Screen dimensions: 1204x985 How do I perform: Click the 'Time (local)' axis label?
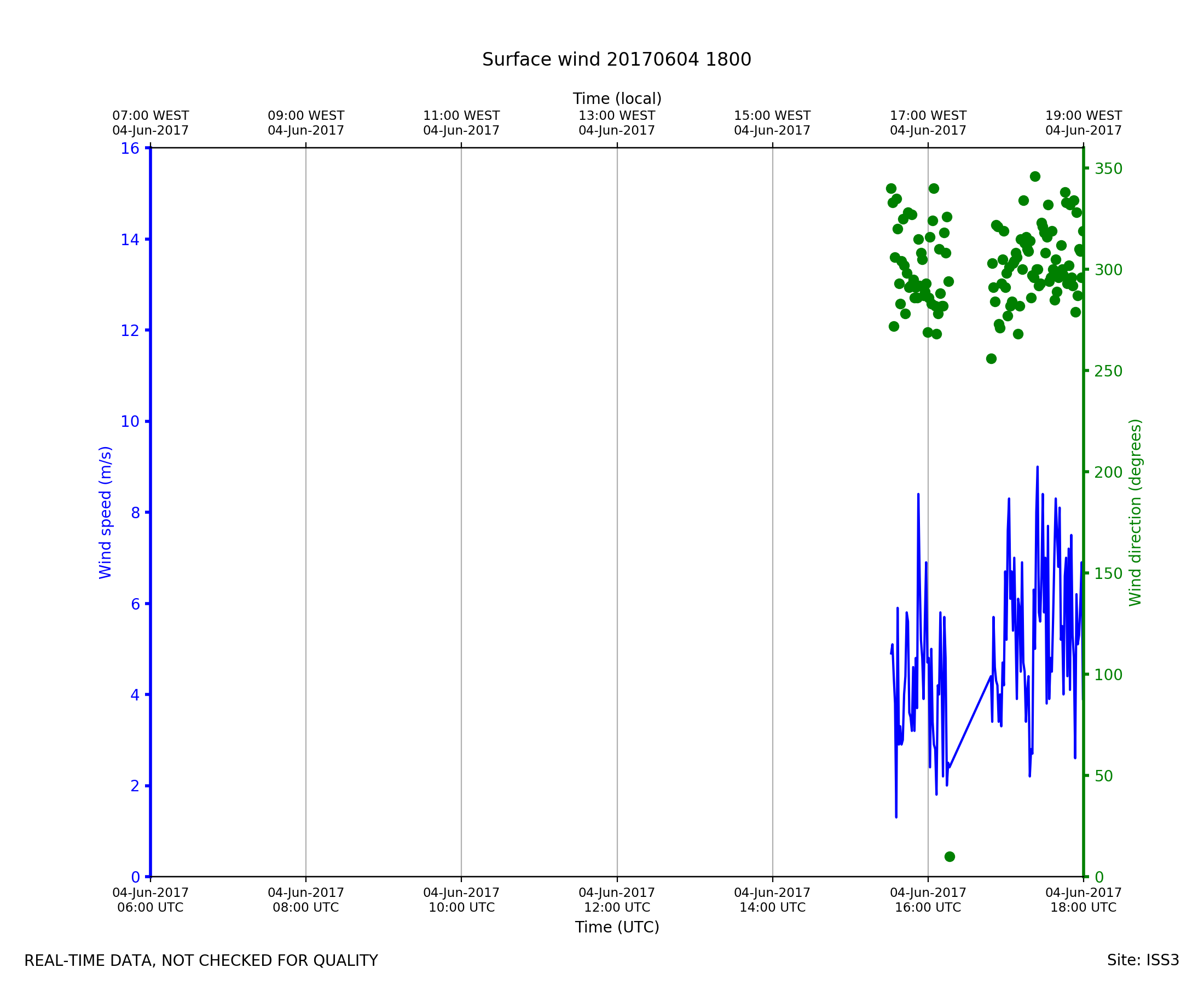click(617, 99)
